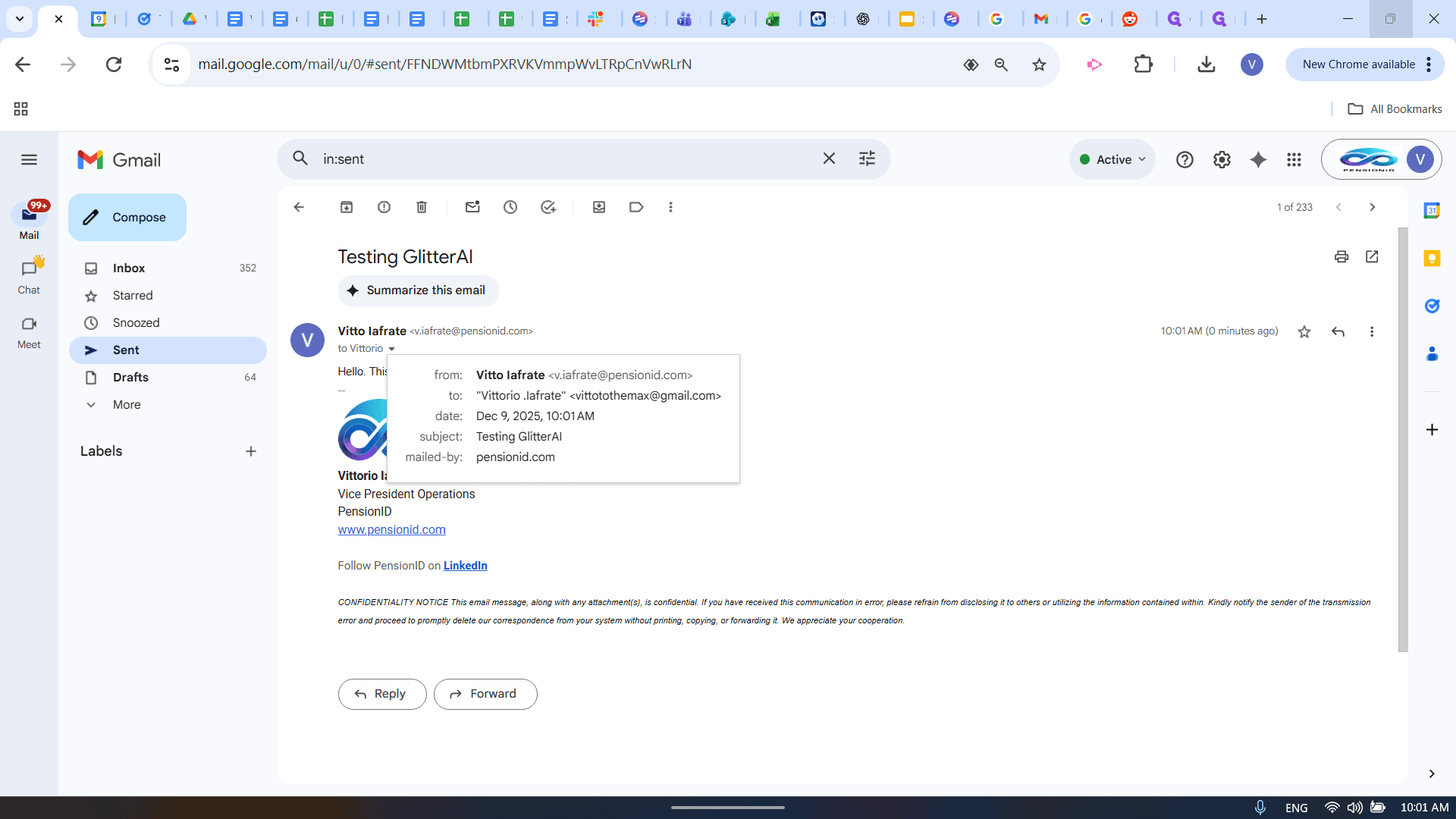Collapse recipient details arrow next to Vittorio
1456x819 pixels.
point(392,349)
